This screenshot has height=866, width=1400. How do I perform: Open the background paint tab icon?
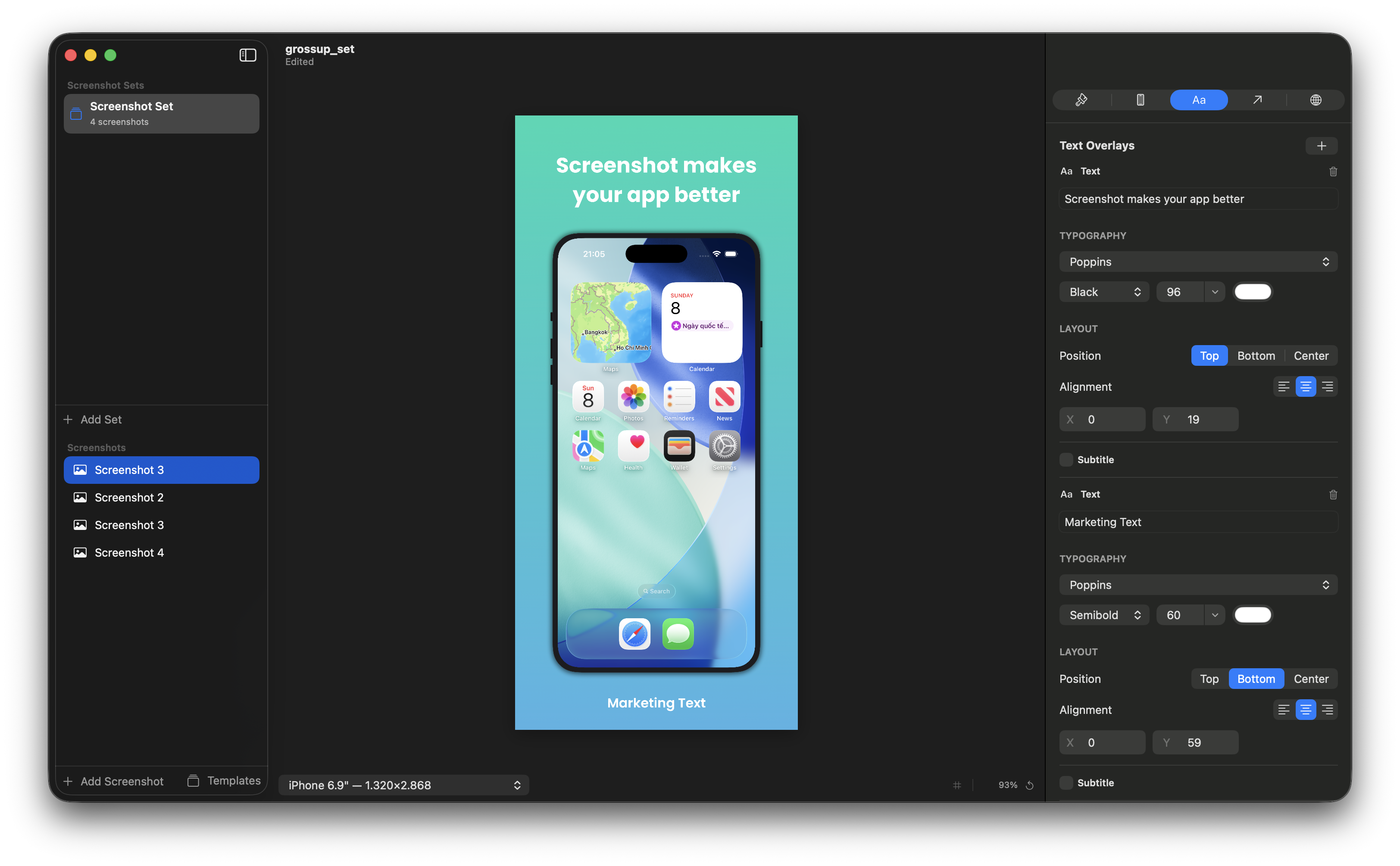coord(1081,100)
